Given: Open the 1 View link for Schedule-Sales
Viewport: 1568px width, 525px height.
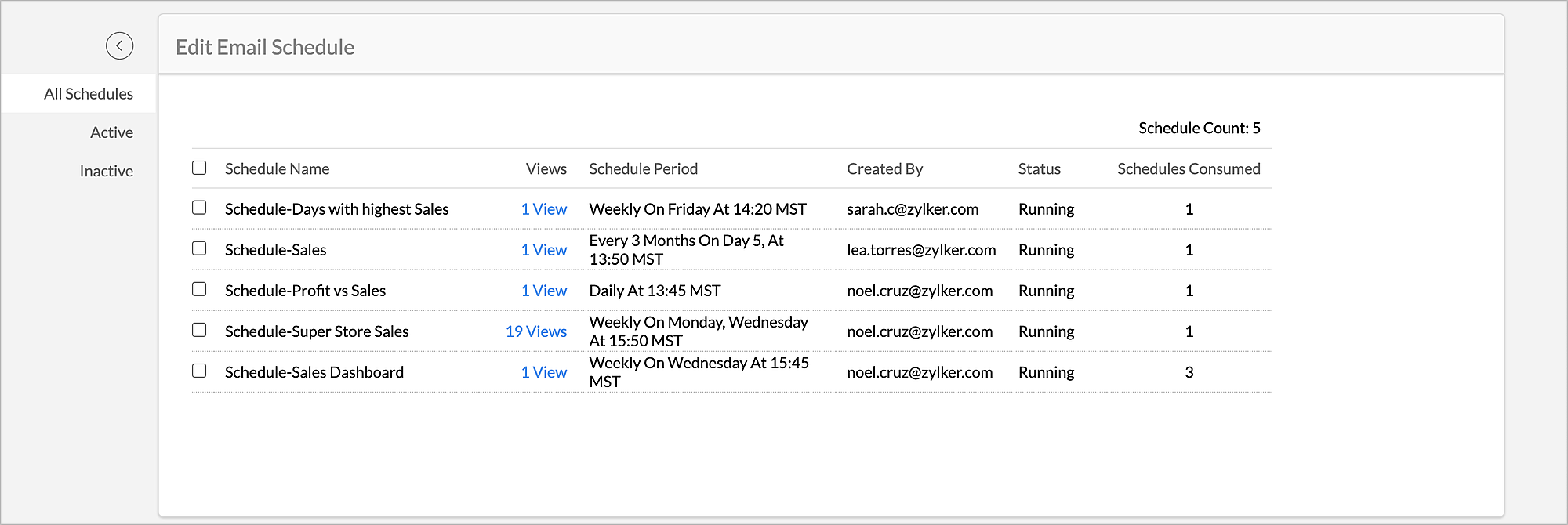Looking at the screenshot, I should pyautogui.click(x=543, y=250).
